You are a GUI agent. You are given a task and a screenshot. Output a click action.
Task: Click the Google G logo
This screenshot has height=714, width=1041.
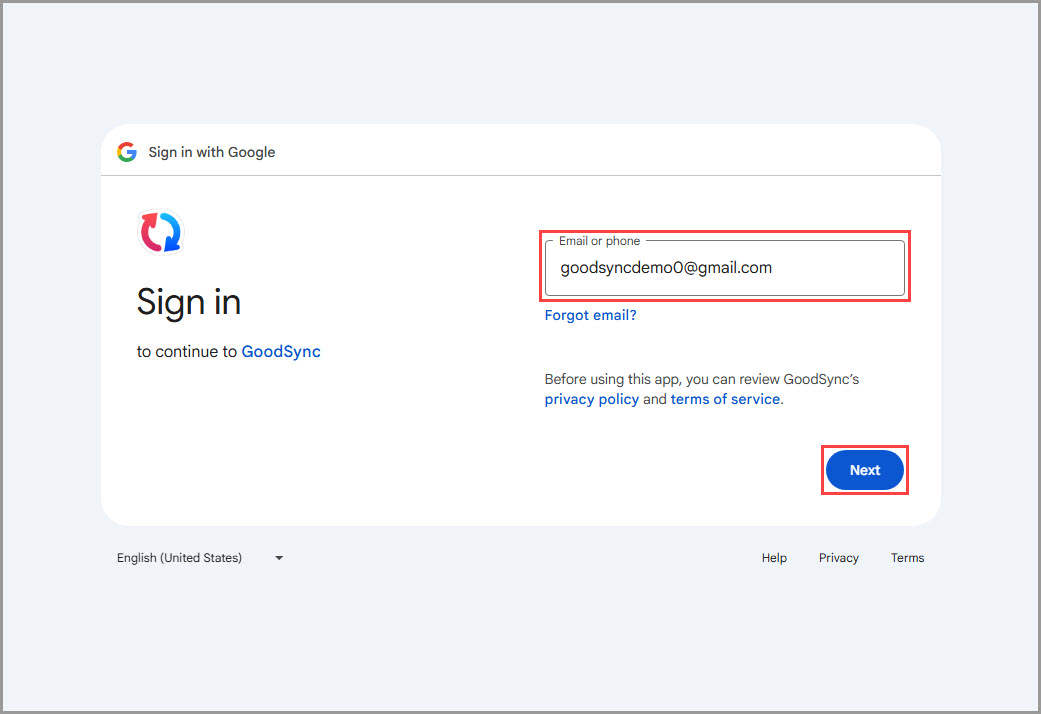point(127,152)
